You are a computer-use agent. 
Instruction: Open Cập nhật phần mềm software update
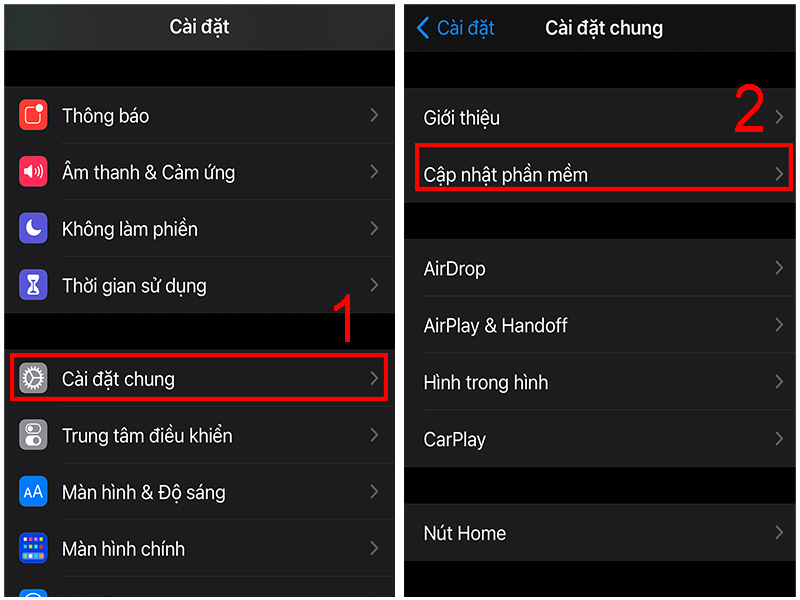[x=600, y=174]
